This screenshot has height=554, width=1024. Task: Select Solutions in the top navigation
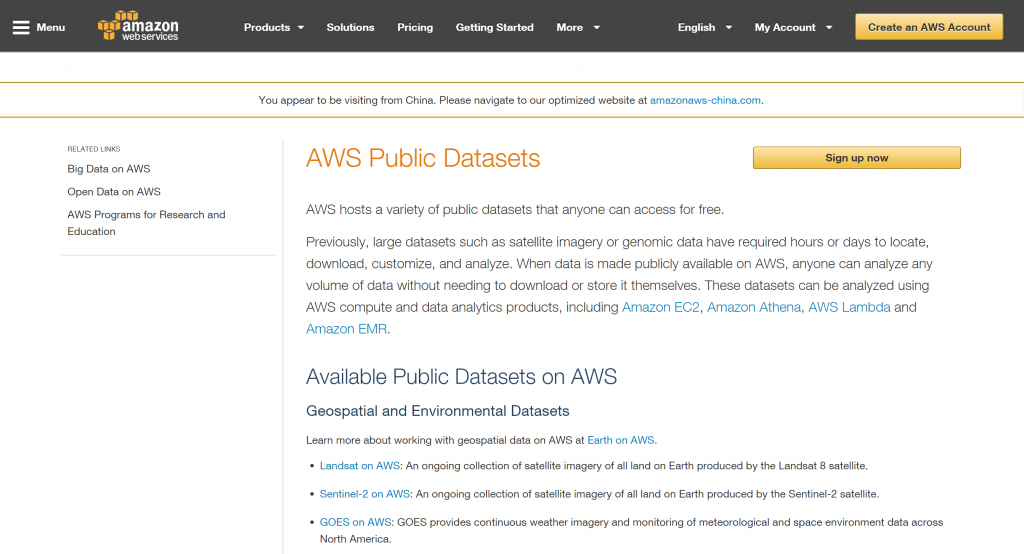coord(350,27)
